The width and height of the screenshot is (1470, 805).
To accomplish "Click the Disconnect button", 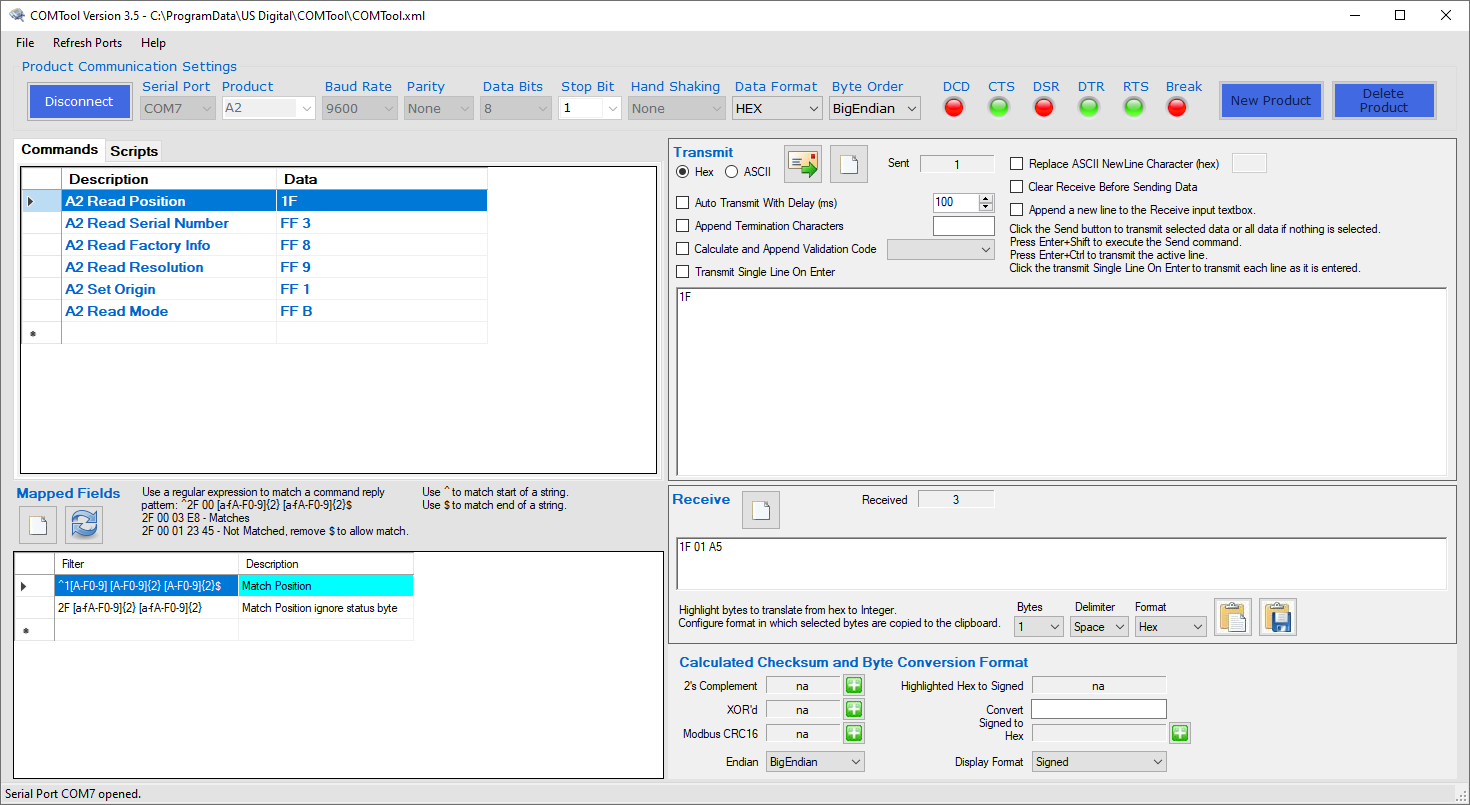I will point(79,101).
